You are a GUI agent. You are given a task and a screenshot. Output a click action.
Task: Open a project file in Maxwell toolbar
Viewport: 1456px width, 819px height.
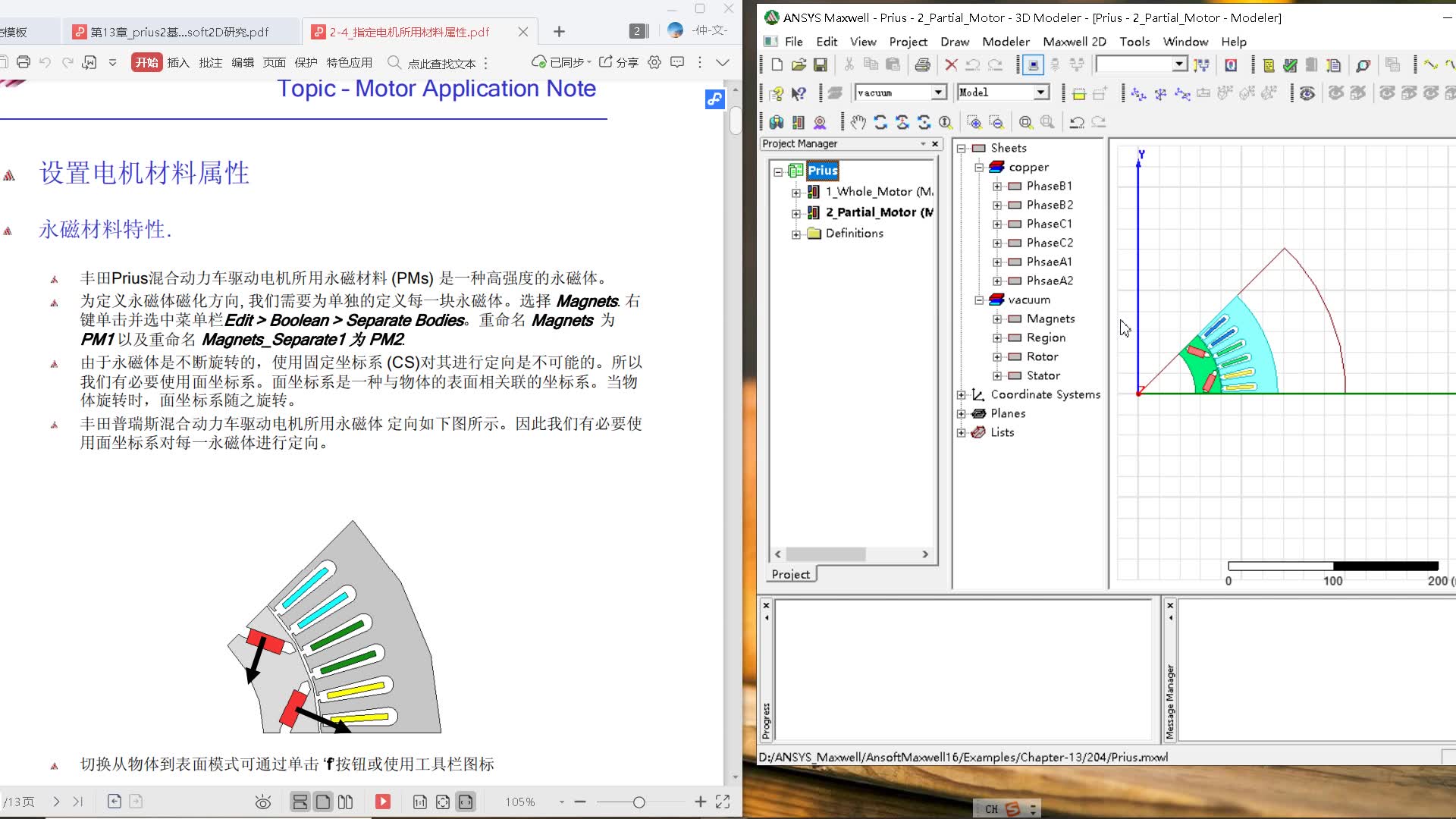click(799, 65)
